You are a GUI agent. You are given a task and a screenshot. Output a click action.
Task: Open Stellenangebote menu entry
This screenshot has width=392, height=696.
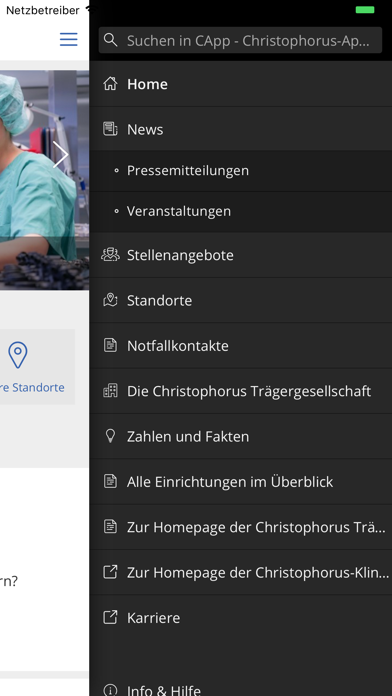coord(241,255)
